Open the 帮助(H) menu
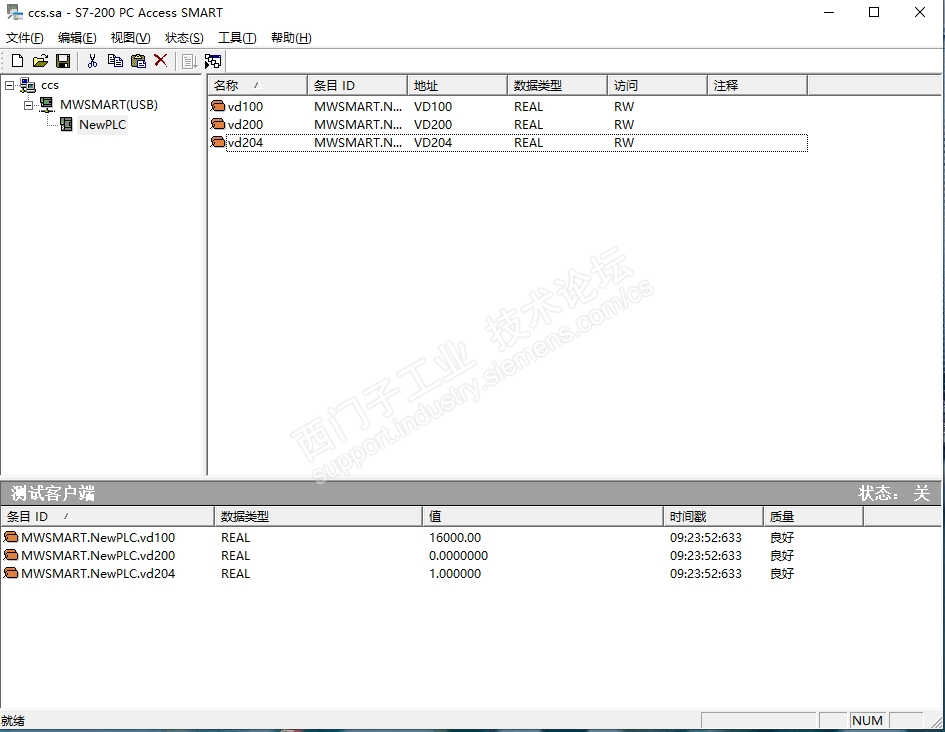 click(x=291, y=38)
